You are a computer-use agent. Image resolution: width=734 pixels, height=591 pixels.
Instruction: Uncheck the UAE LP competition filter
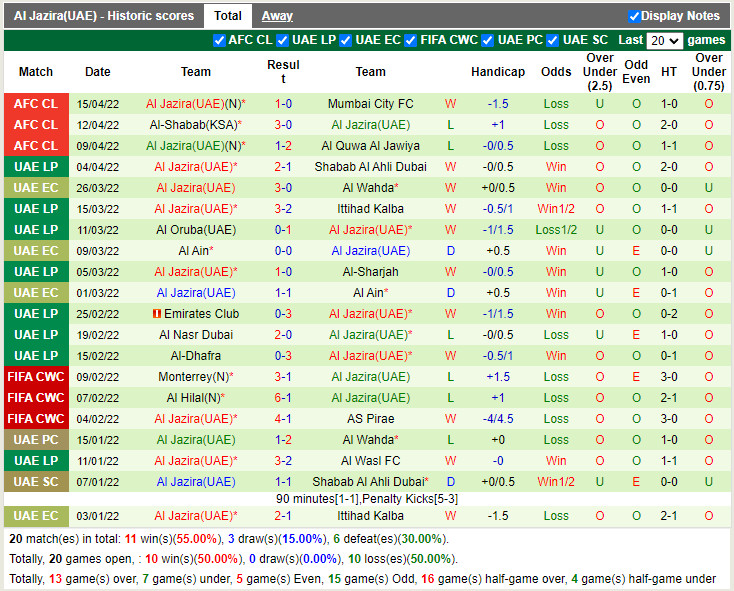(282, 41)
